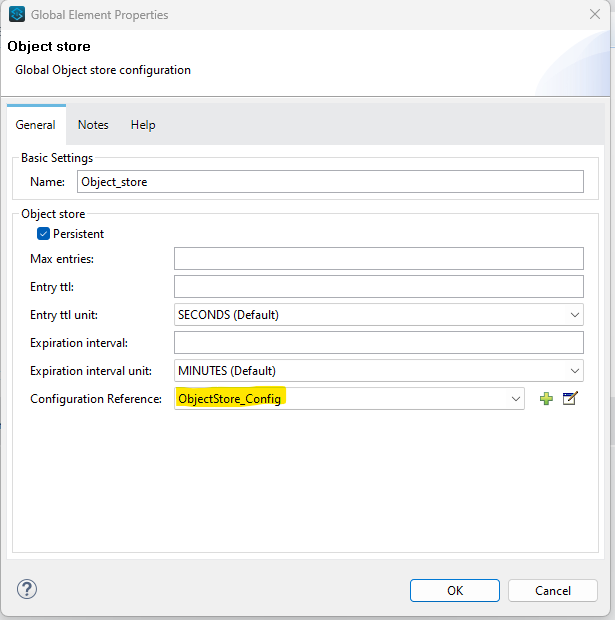Viewport: 615px width, 620px height.
Task: Open the Expiration interval unit dropdown
Action: pos(574,370)
